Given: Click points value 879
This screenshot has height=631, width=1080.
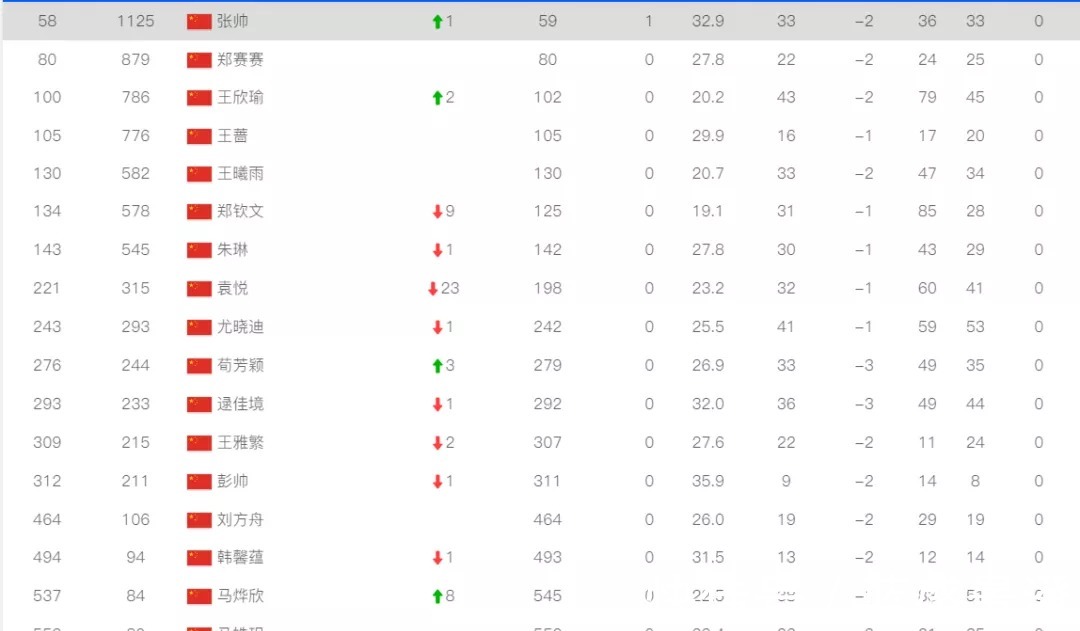Looking at the screenshot, I should click(x=136, y=60).
